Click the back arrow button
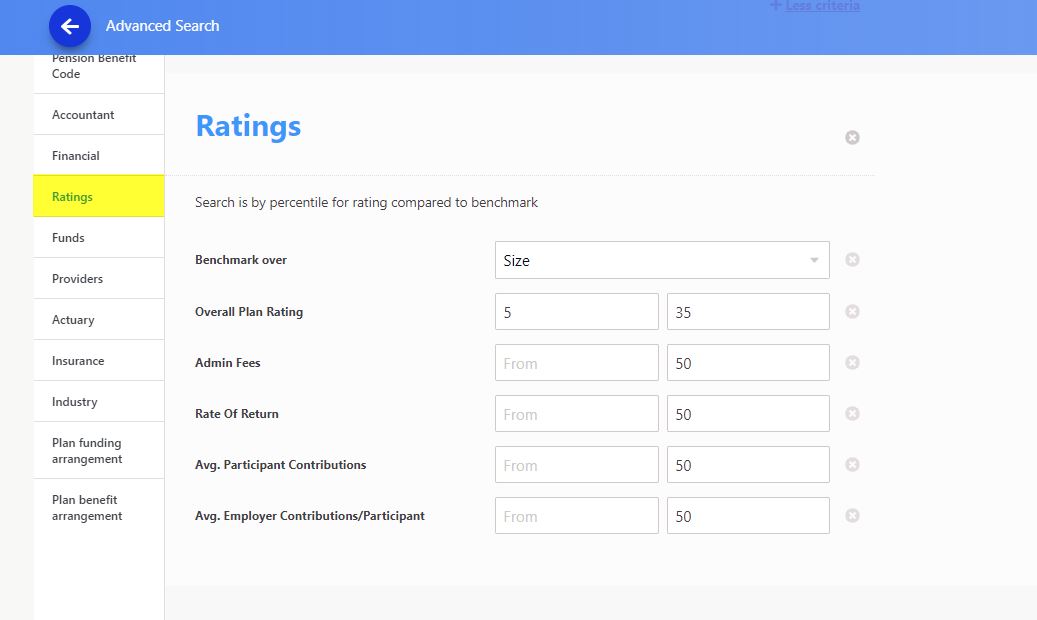This screenshot has height=620, width=1037. tap(69, 26)
